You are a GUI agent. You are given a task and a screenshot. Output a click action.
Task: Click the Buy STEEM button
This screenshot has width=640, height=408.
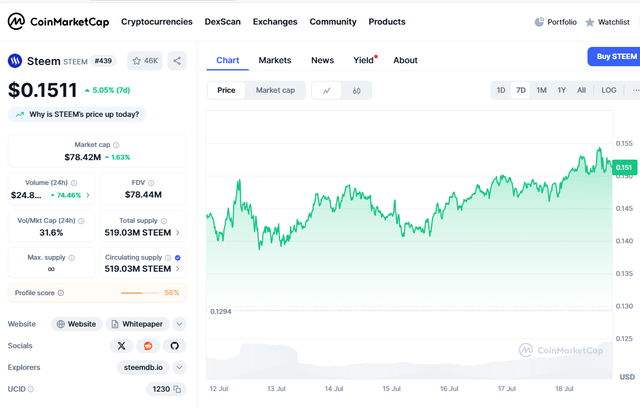tap(614, 56)
